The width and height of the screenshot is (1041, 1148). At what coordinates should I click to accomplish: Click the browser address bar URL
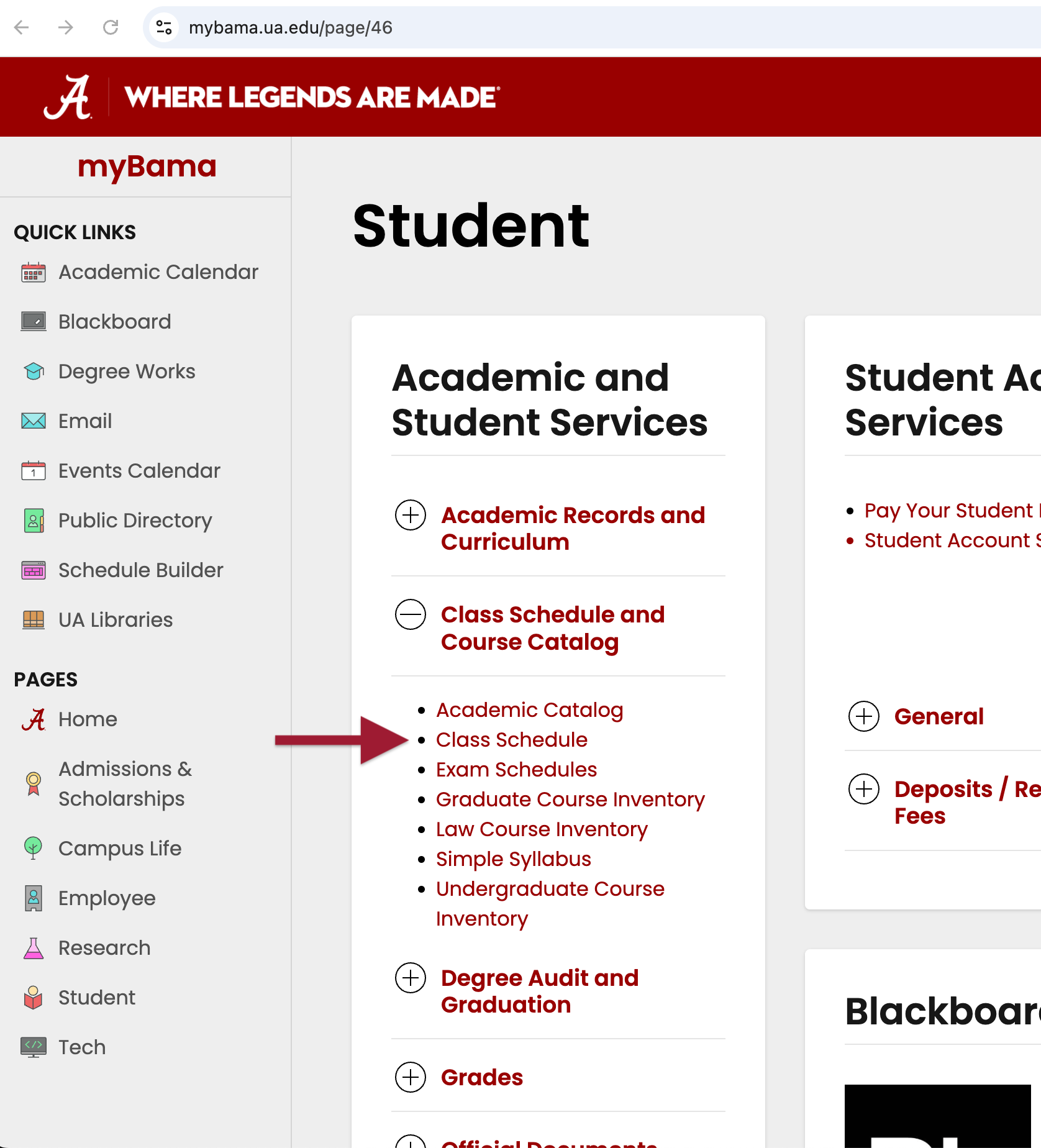pos(291,27)
